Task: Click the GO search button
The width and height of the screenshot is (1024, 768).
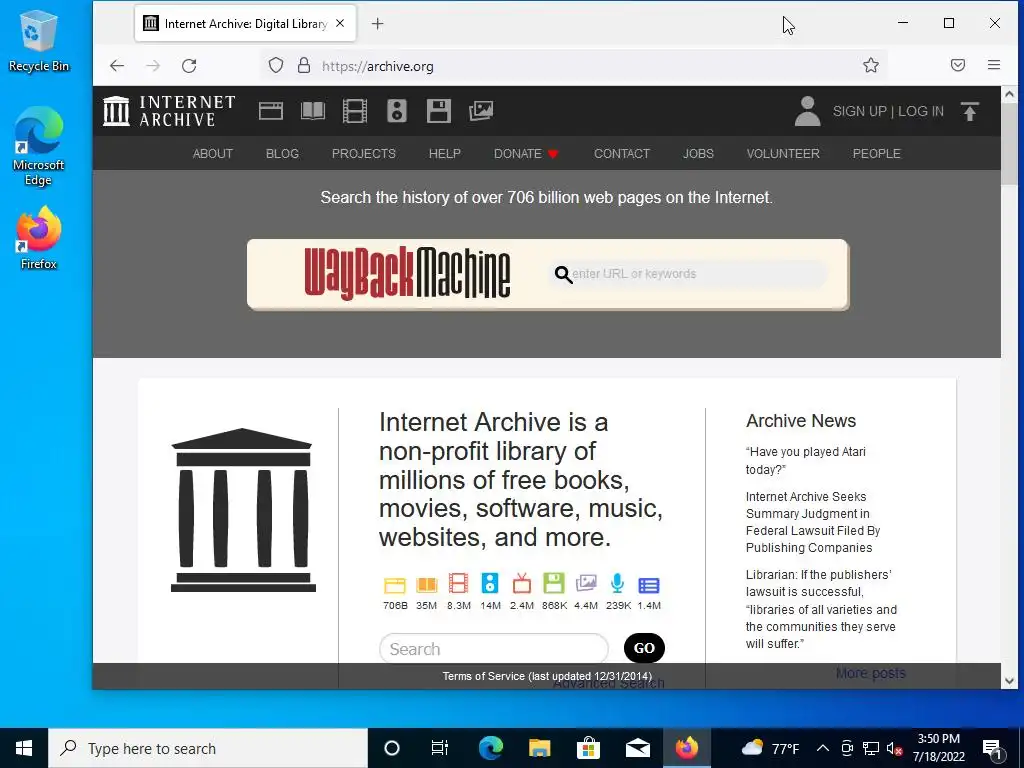Action: [x=644, y=648]
